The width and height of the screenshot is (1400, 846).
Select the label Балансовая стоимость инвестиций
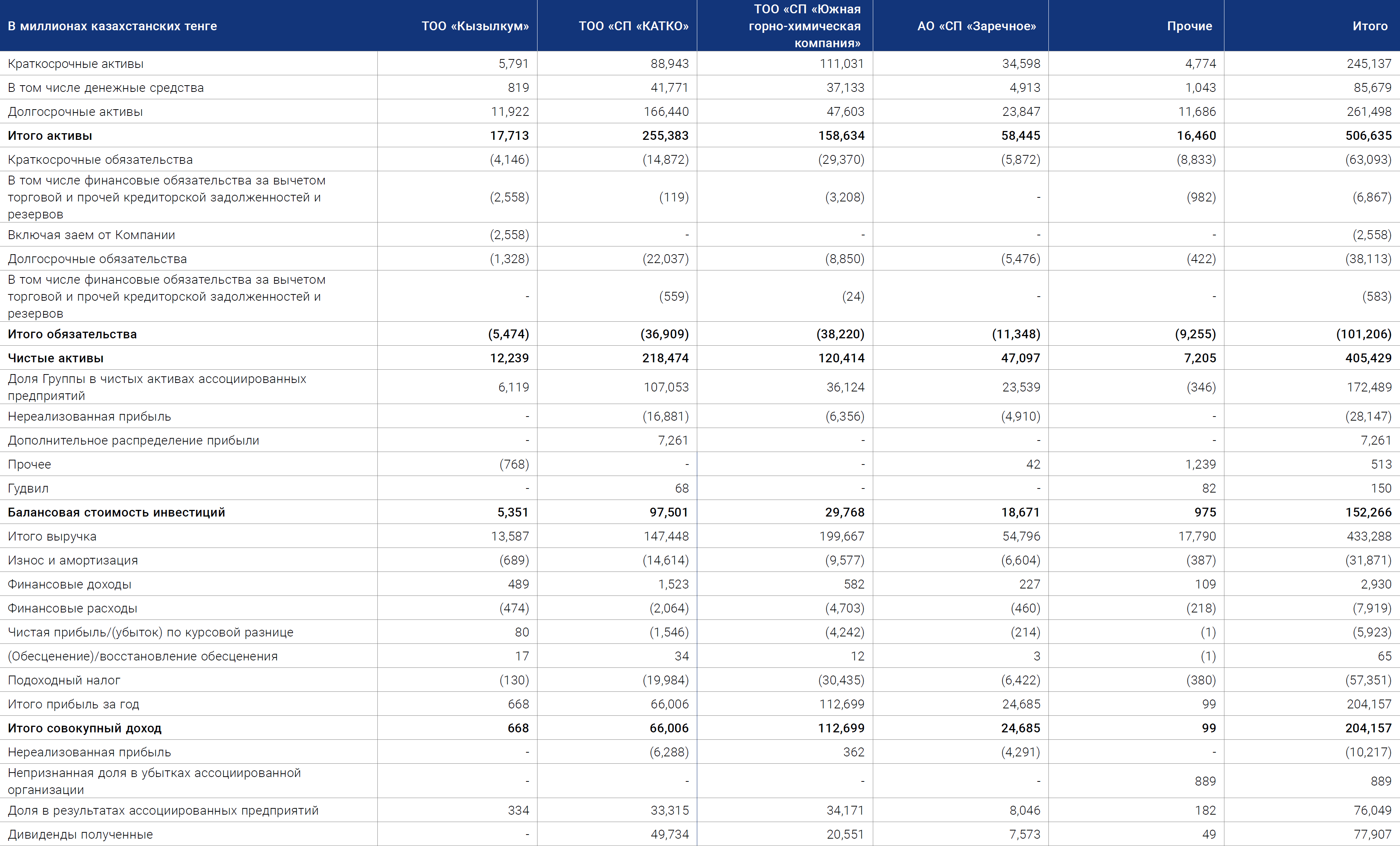pos(117,512)
